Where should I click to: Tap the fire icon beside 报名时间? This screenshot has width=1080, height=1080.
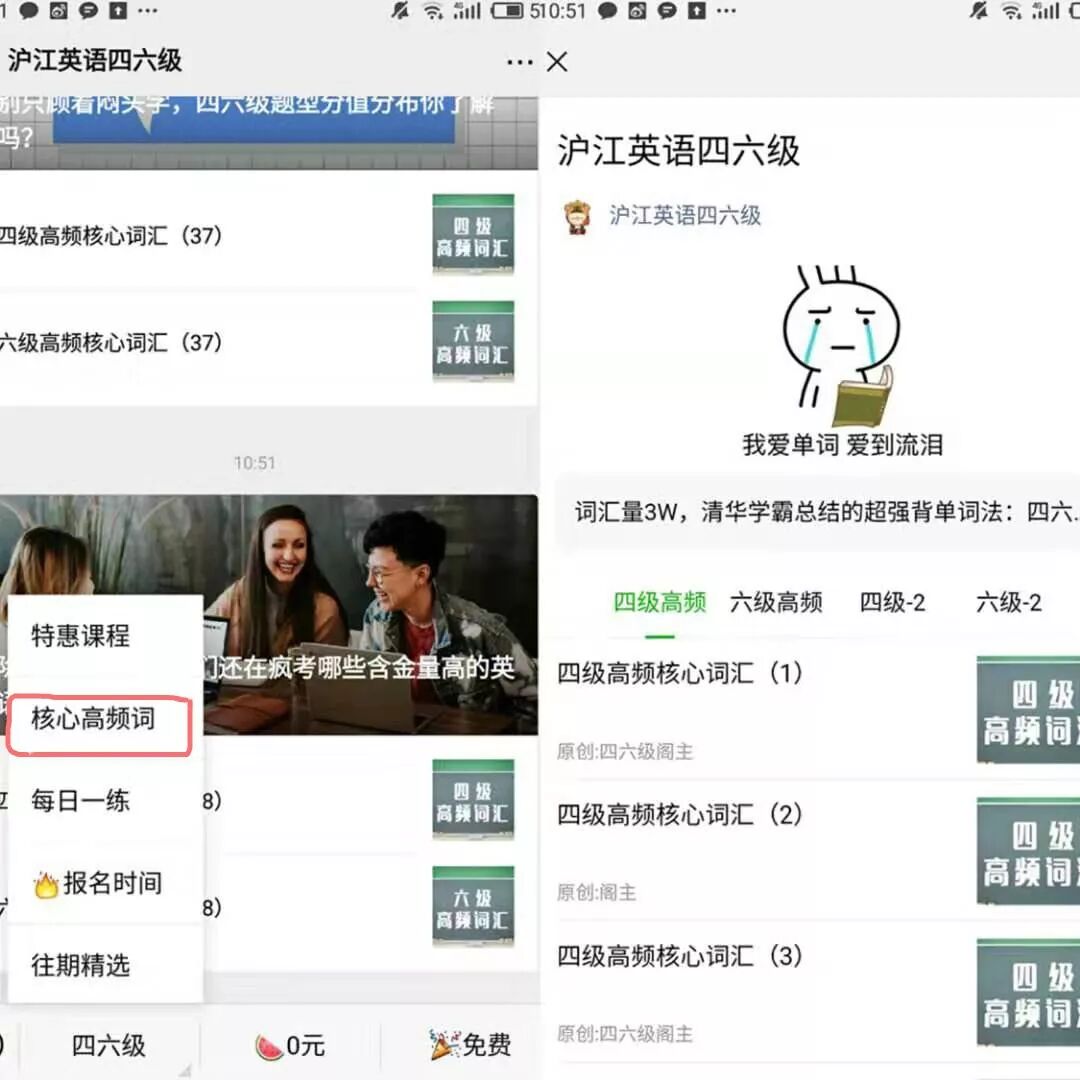point(45,884)
